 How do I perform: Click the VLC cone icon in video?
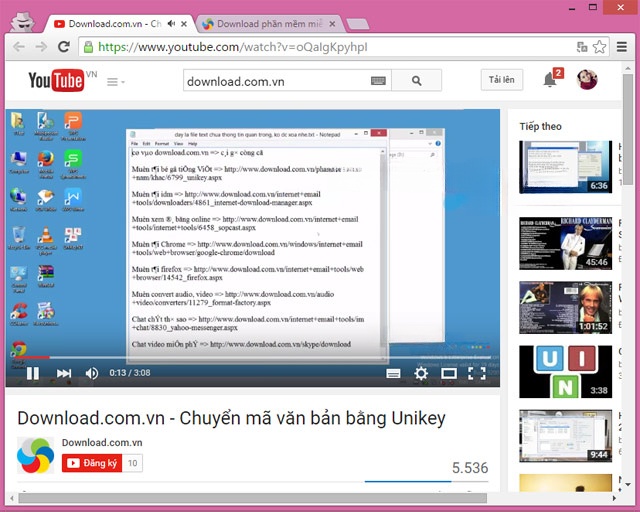pyautogui.click(x=45, y=235)
